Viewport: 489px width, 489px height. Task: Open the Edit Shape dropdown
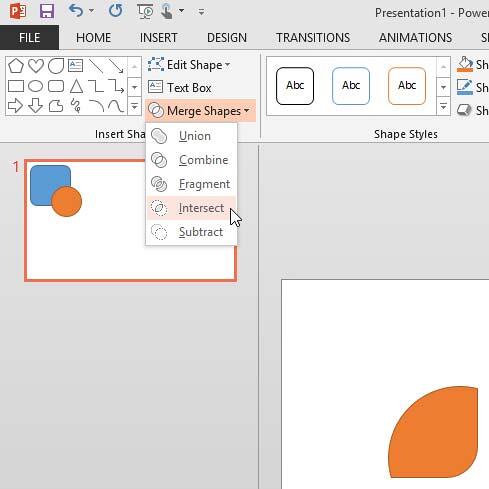(189, 65)
